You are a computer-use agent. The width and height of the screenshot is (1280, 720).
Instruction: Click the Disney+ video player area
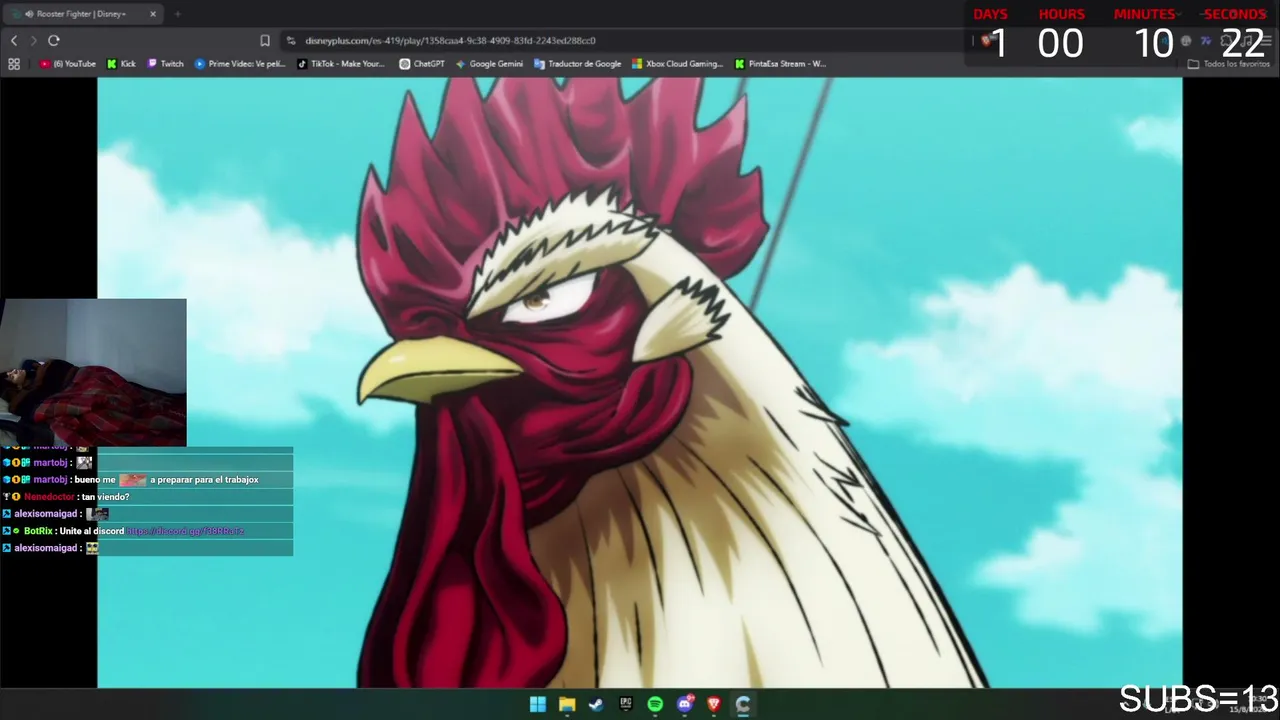(640, 383)
